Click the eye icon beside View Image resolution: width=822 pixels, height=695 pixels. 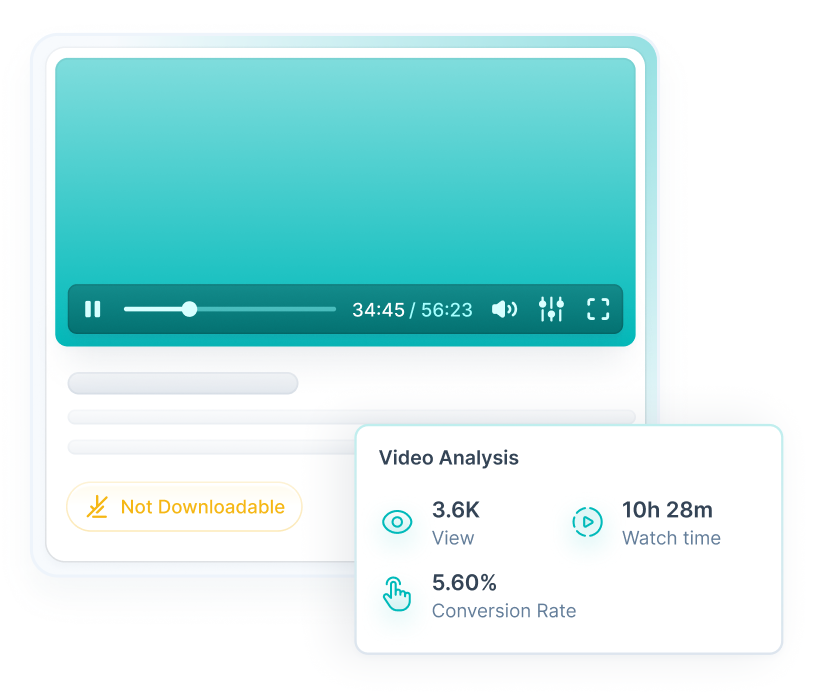[x=397, y=522]
